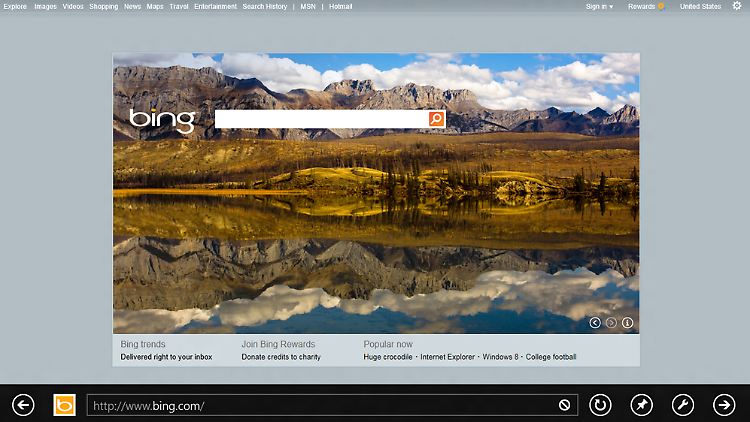Open Join Bing Rewards heading
Viewport: 750px width, 422px height.
coord(278,344)
